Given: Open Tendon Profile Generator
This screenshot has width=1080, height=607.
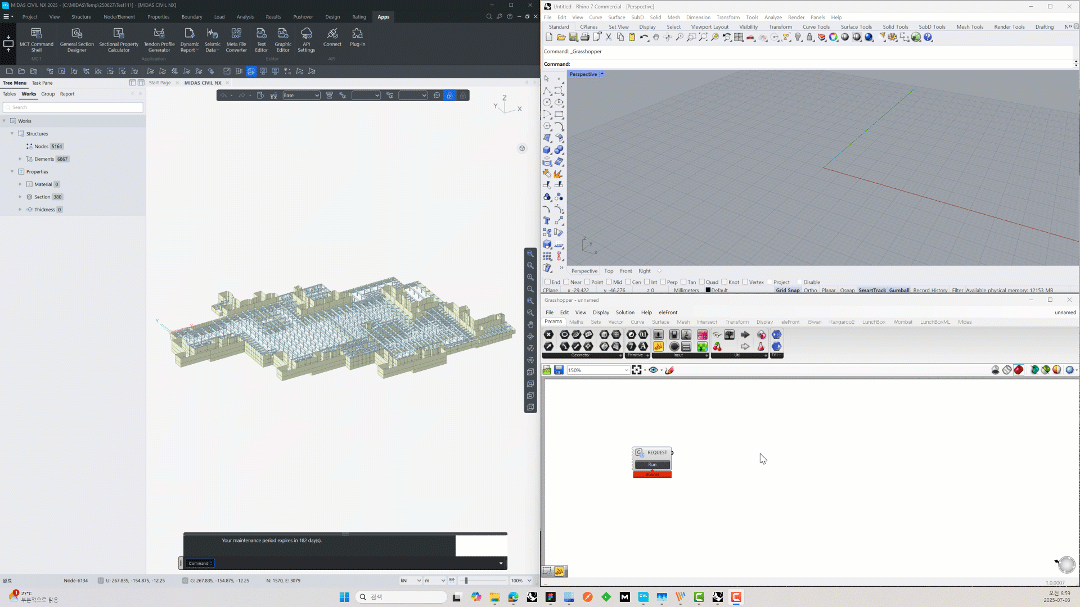Looking at the screenshot, I should 159,39.
